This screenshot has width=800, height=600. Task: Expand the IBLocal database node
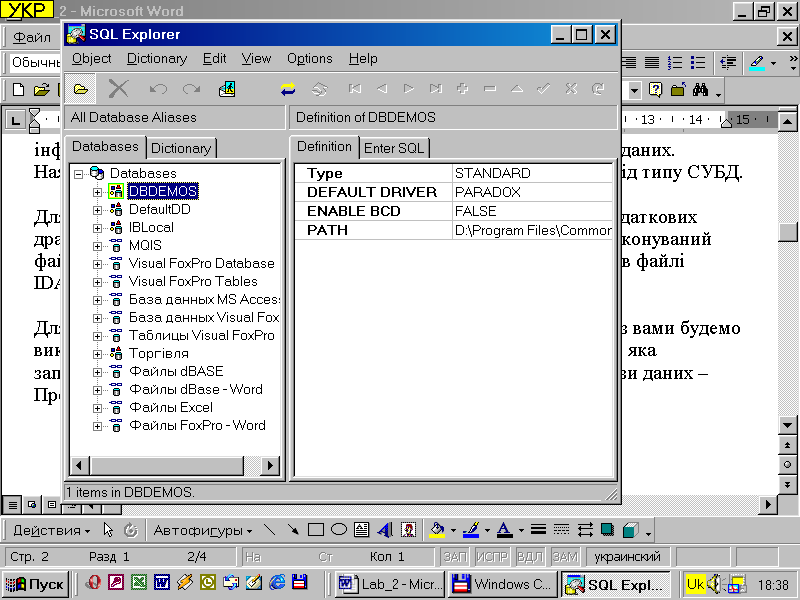[x=97, y=228]
